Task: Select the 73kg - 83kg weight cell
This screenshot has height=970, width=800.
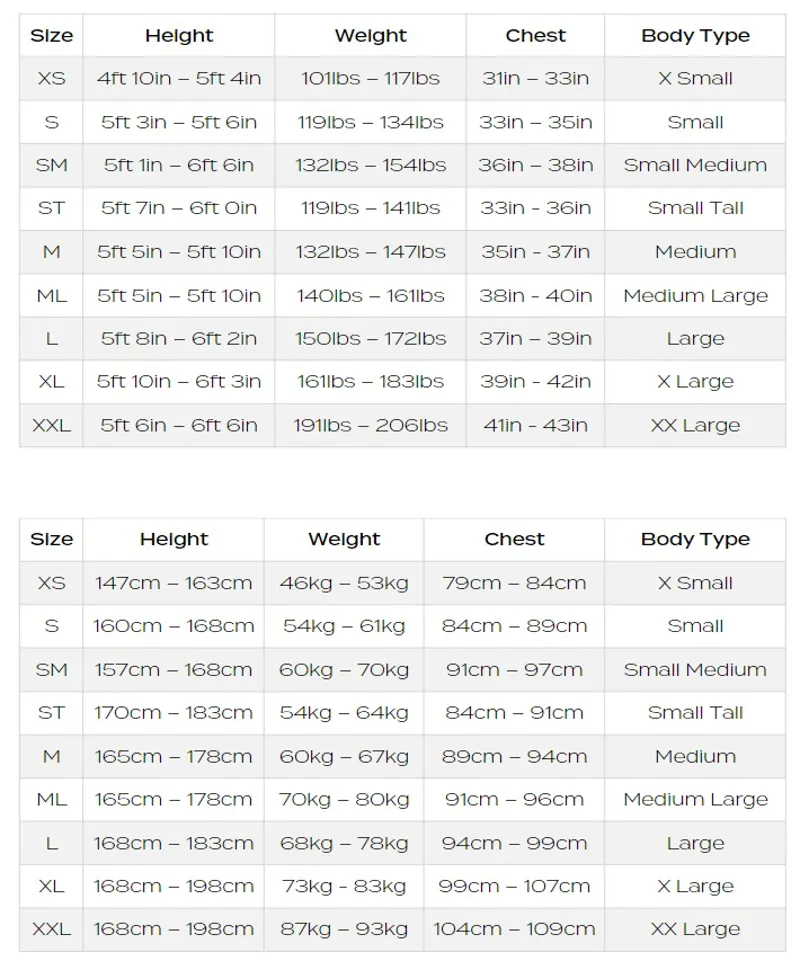Action: tap(344, 886)
